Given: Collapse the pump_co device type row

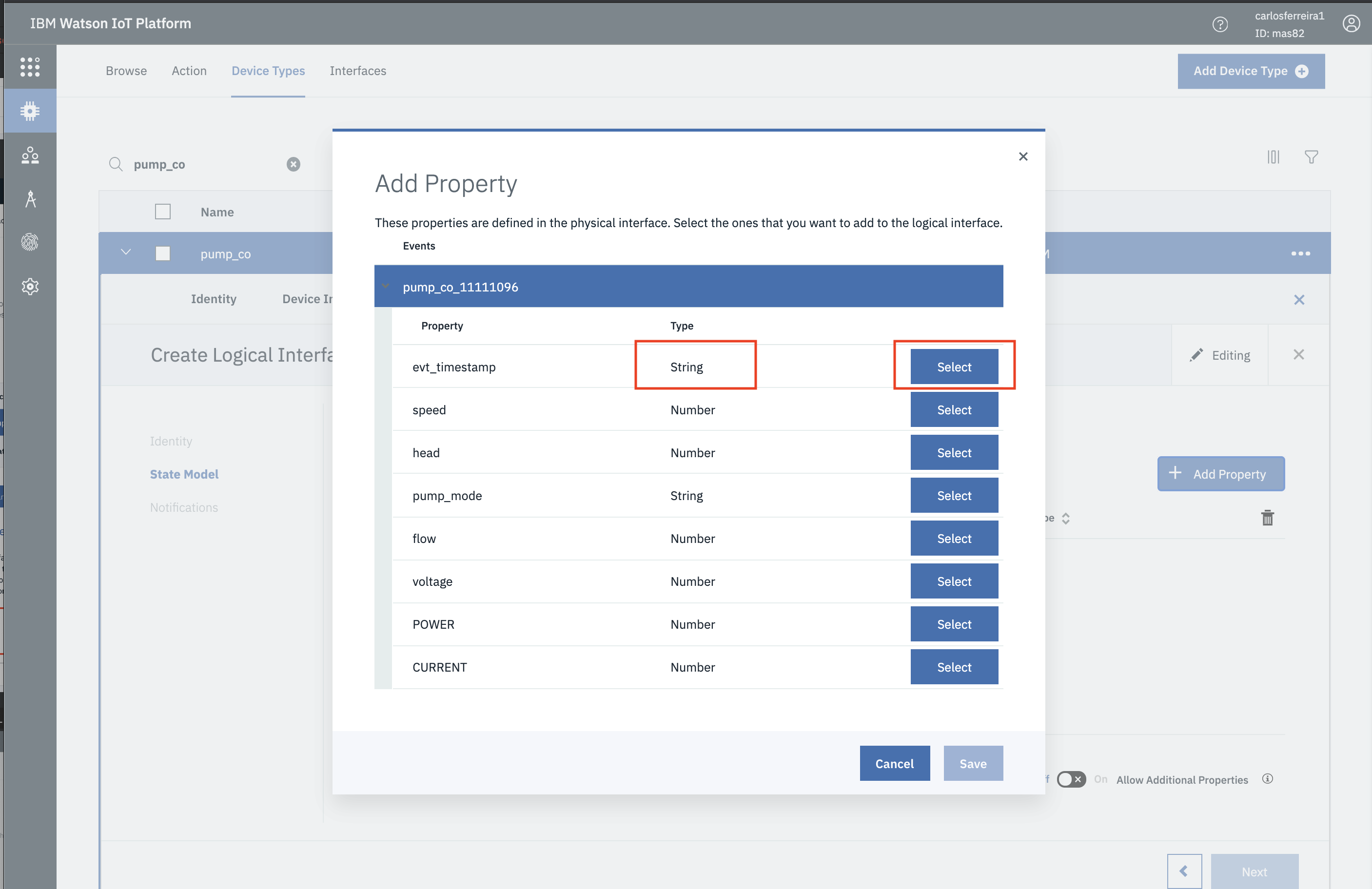Looking at the screenshot, I should (x=126, y=252).
